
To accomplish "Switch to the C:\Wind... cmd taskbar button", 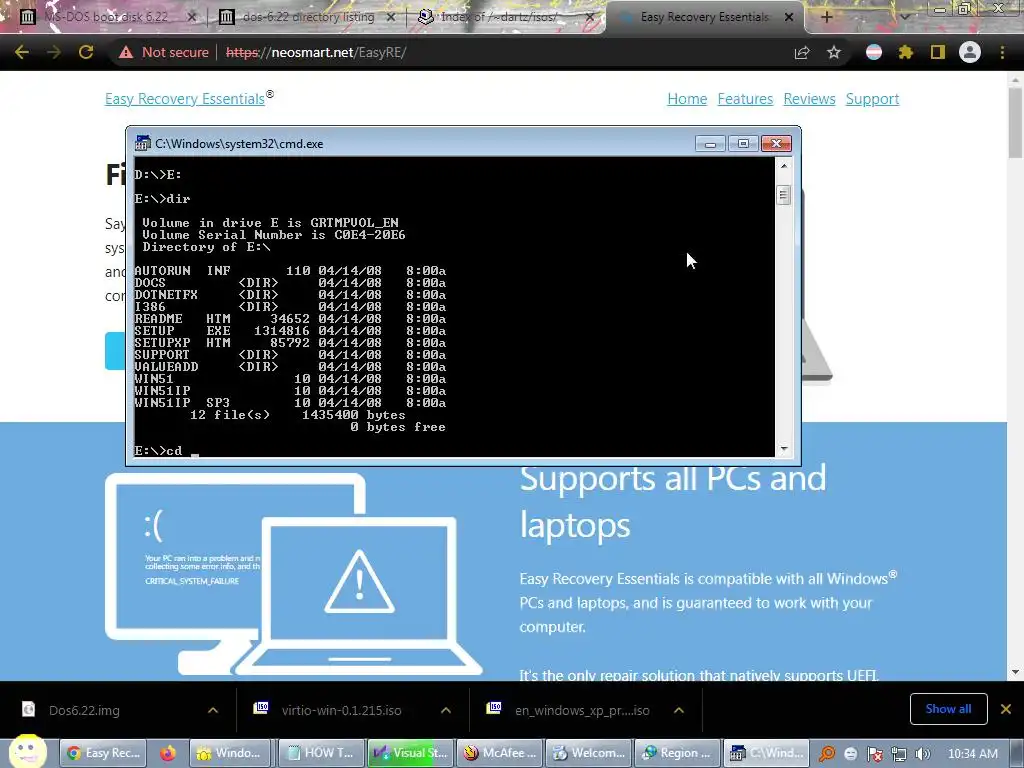I will click(x=767, y=753).
